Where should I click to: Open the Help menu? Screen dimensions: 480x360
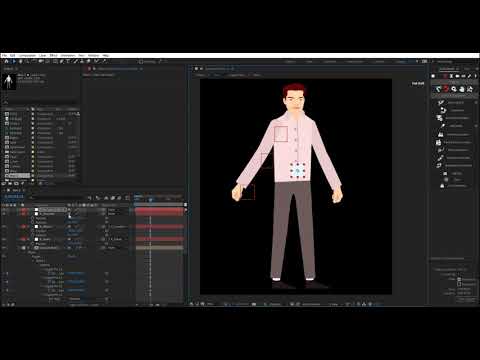(x=106, y=55)
